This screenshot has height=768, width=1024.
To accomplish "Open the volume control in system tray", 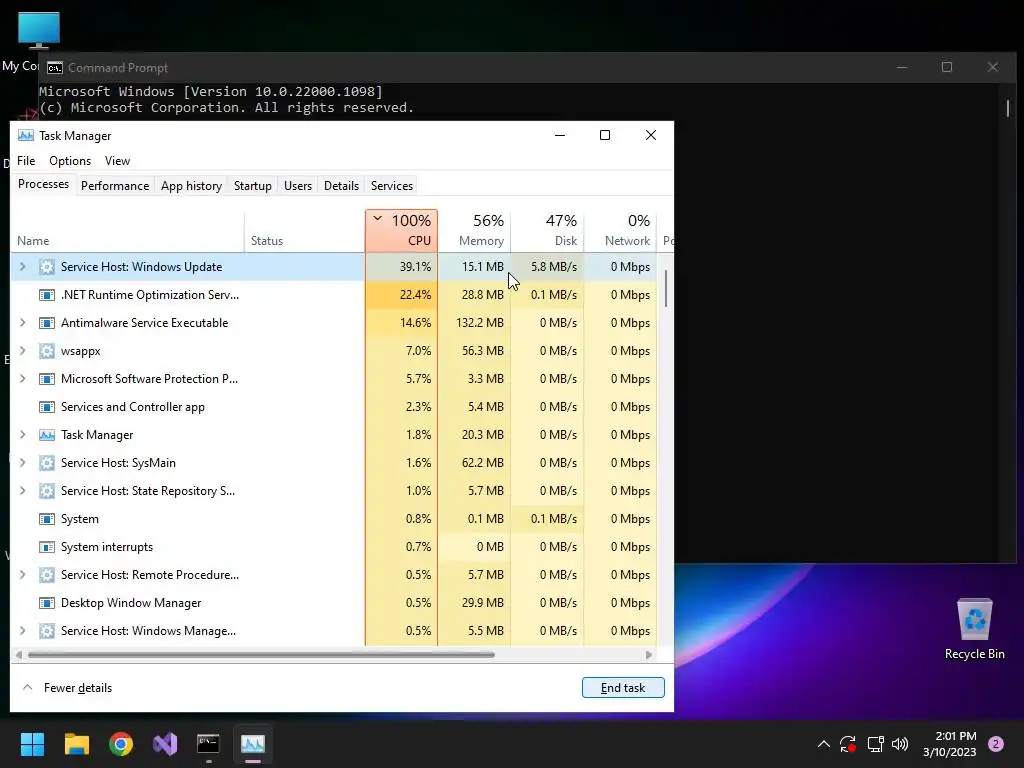I will pyautogui.click(x=900, y=744).
